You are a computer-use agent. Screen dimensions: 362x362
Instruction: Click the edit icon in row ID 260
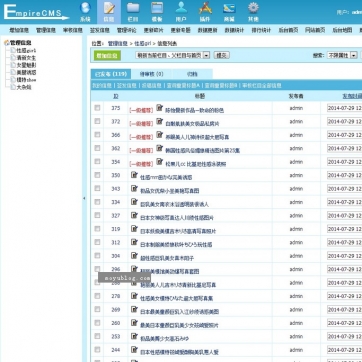coord(134,323)
